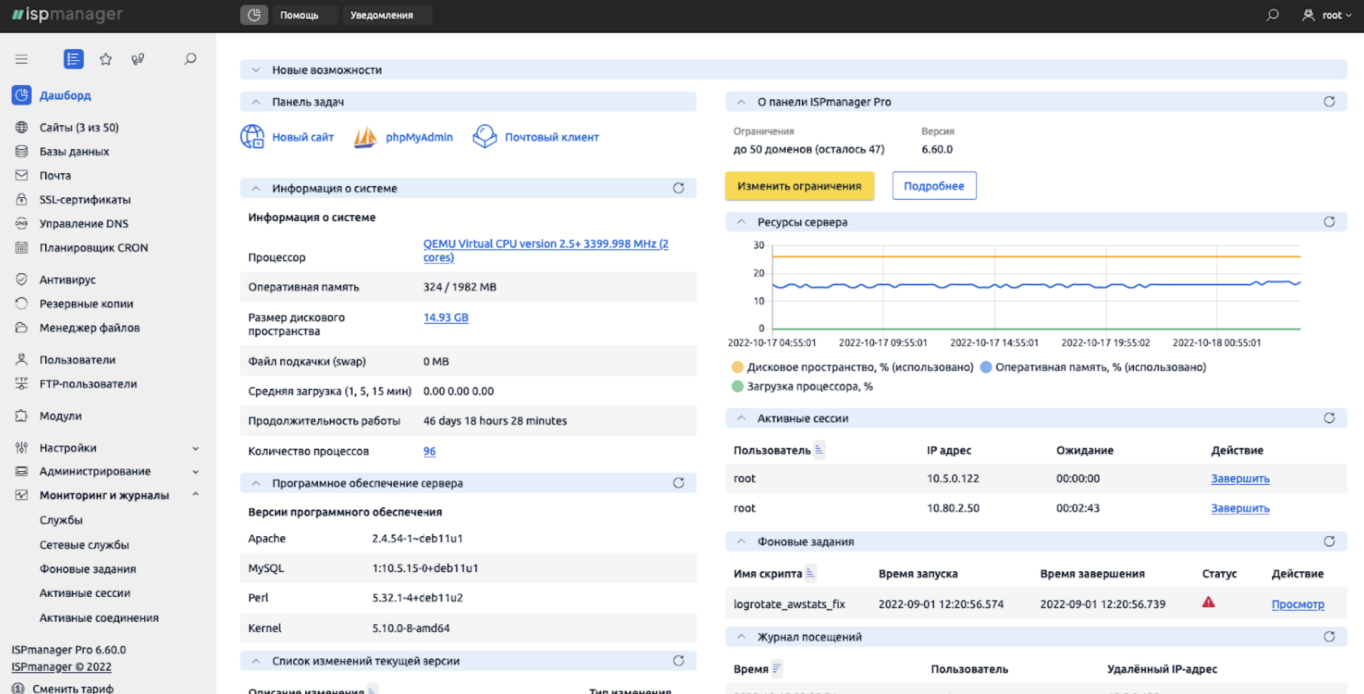Click the ISPmanager logo
This screenshot has height=694, width=1364.
click(67, 15)
